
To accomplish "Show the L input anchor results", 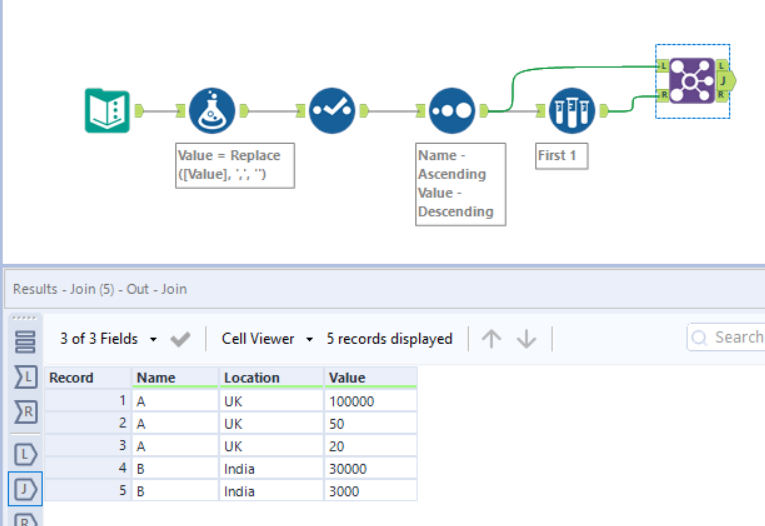I will (26, 377).
